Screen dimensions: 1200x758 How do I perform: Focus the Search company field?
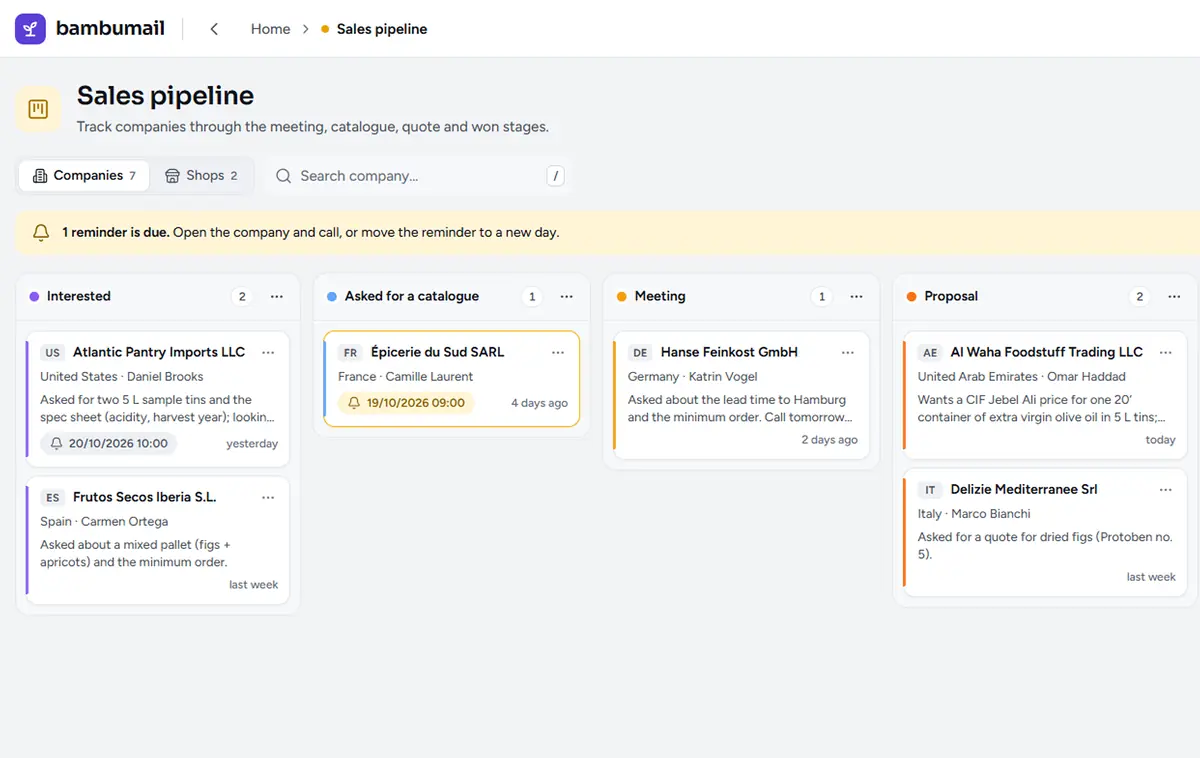[420, 176]
